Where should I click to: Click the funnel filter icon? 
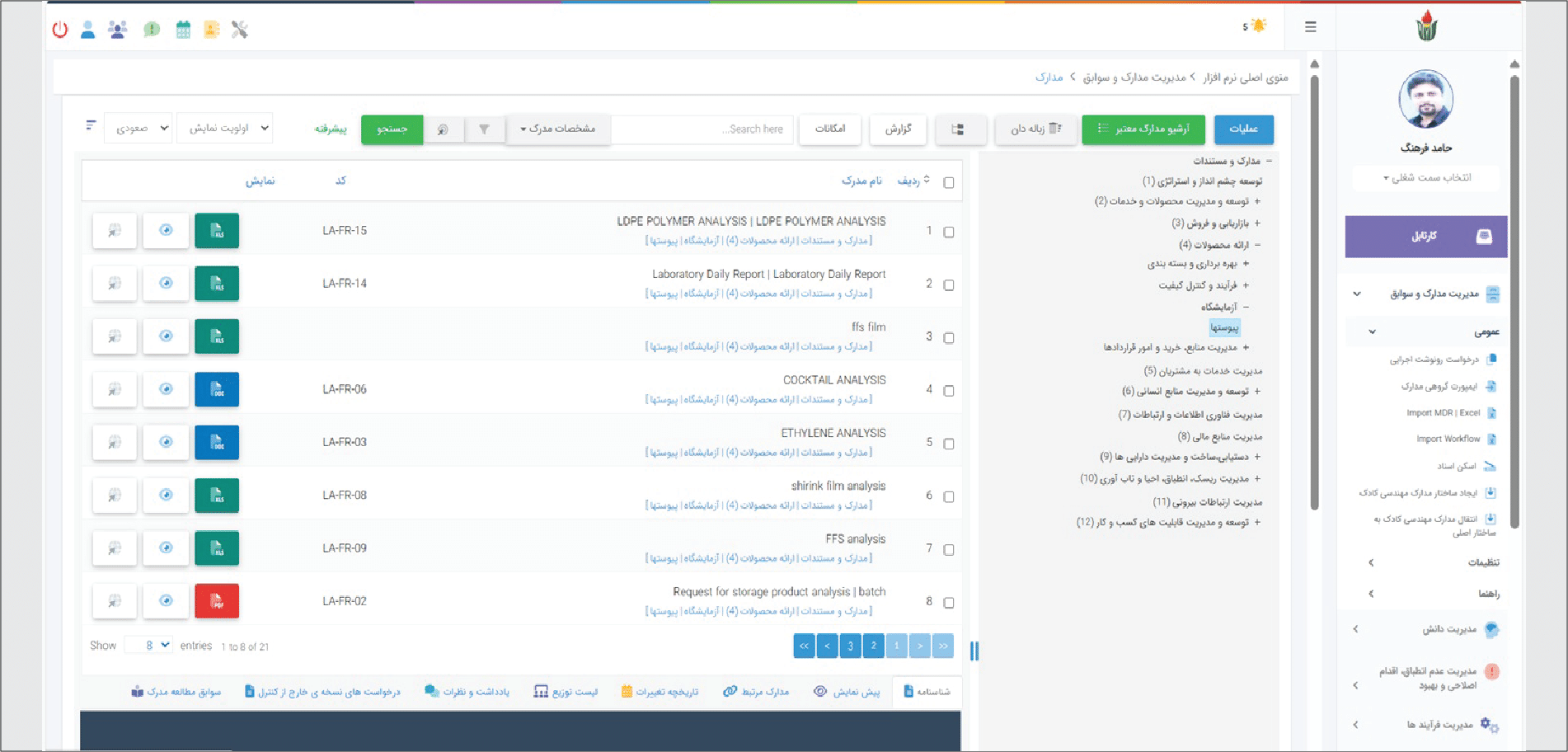pos(484,129)
